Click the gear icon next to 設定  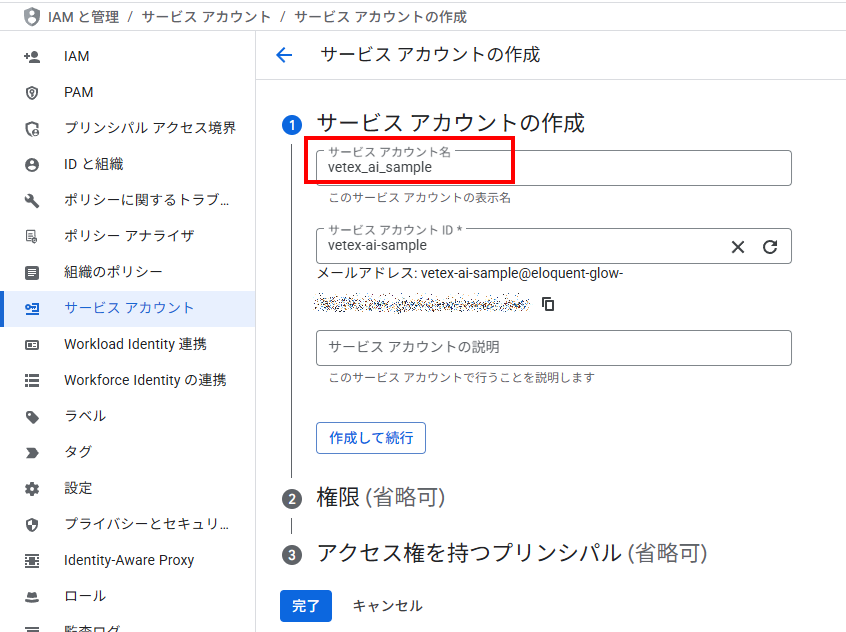pyautogui.click(x=32, y=488)
